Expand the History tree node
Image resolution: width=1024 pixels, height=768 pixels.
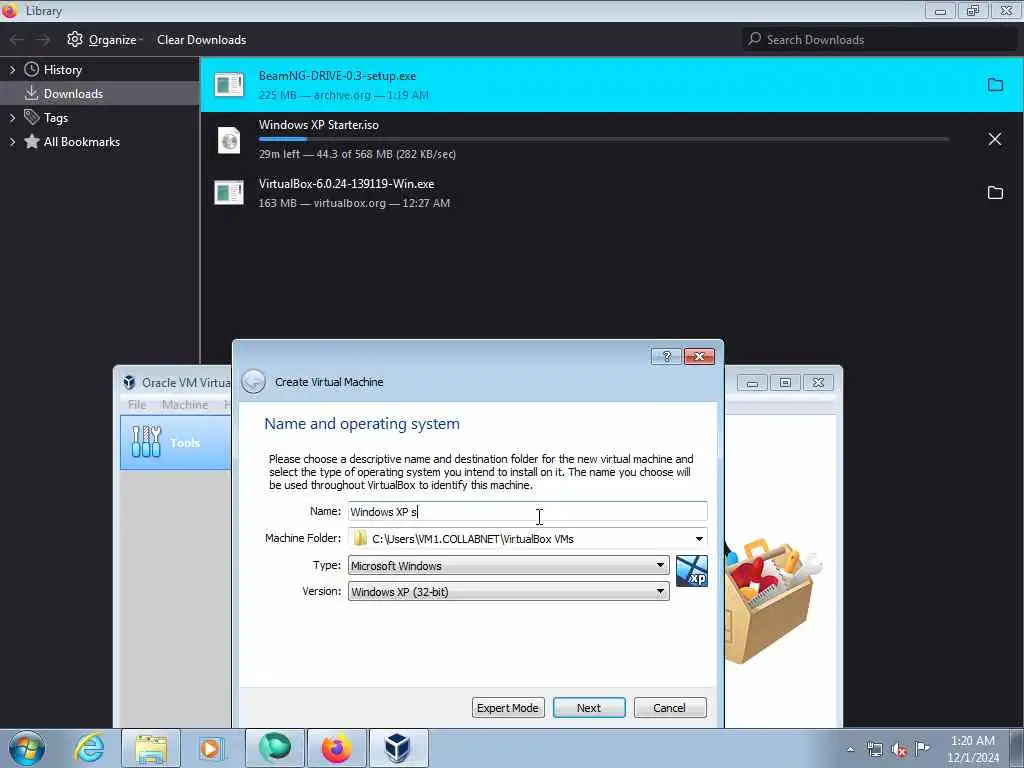click(12, 69)
